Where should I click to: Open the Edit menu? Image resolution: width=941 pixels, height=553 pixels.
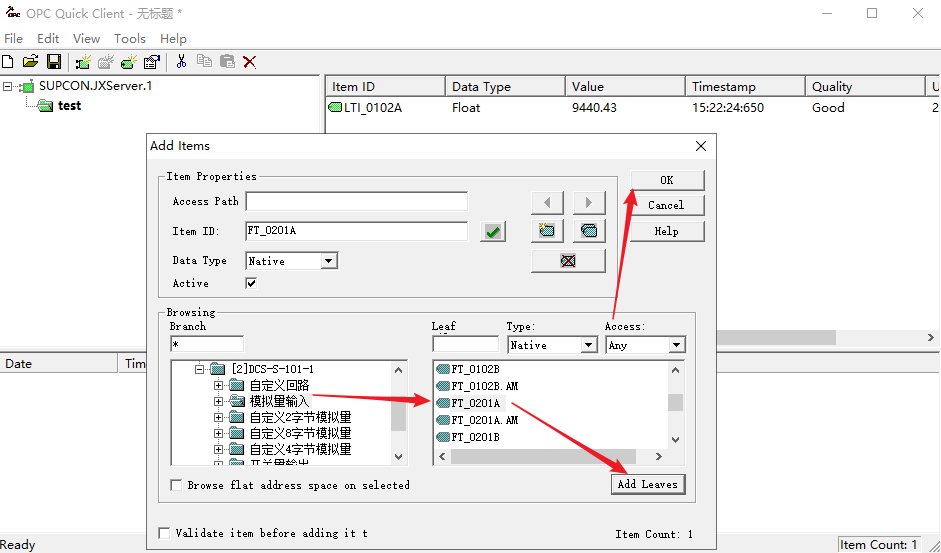(x=48, y=38)
